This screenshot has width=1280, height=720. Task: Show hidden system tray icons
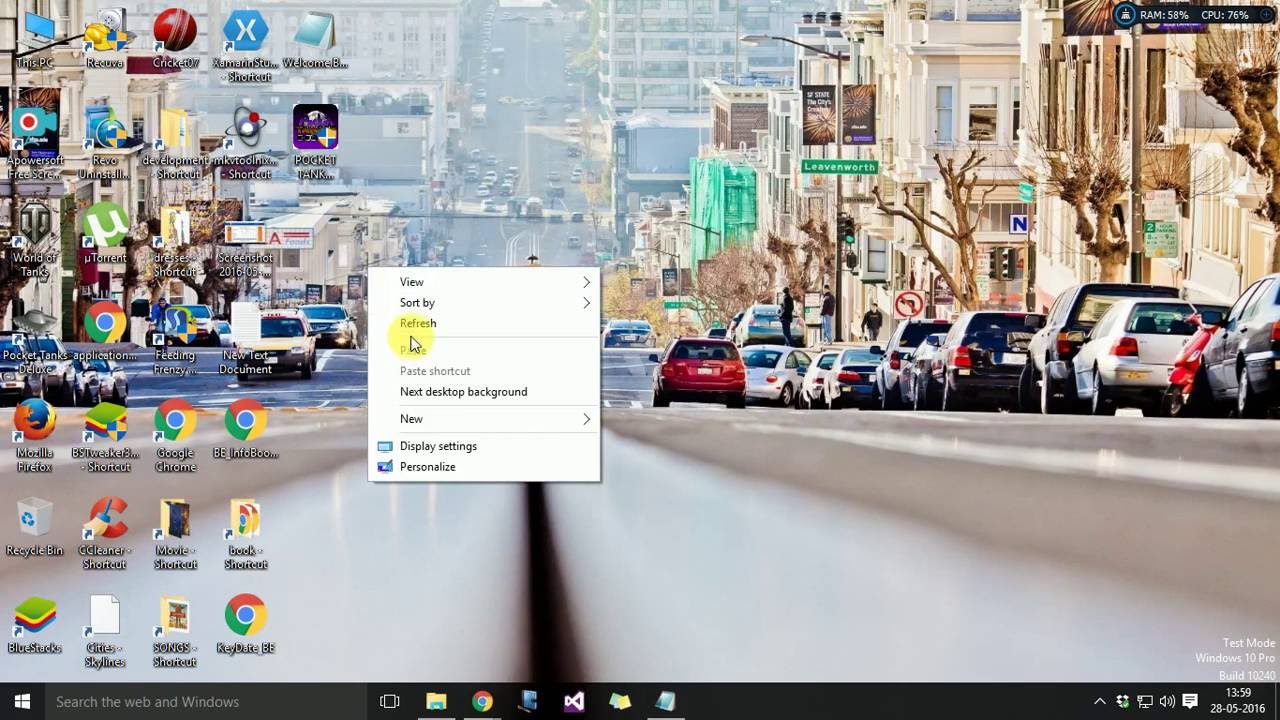pyautogui.click(x=1100, y=702)
